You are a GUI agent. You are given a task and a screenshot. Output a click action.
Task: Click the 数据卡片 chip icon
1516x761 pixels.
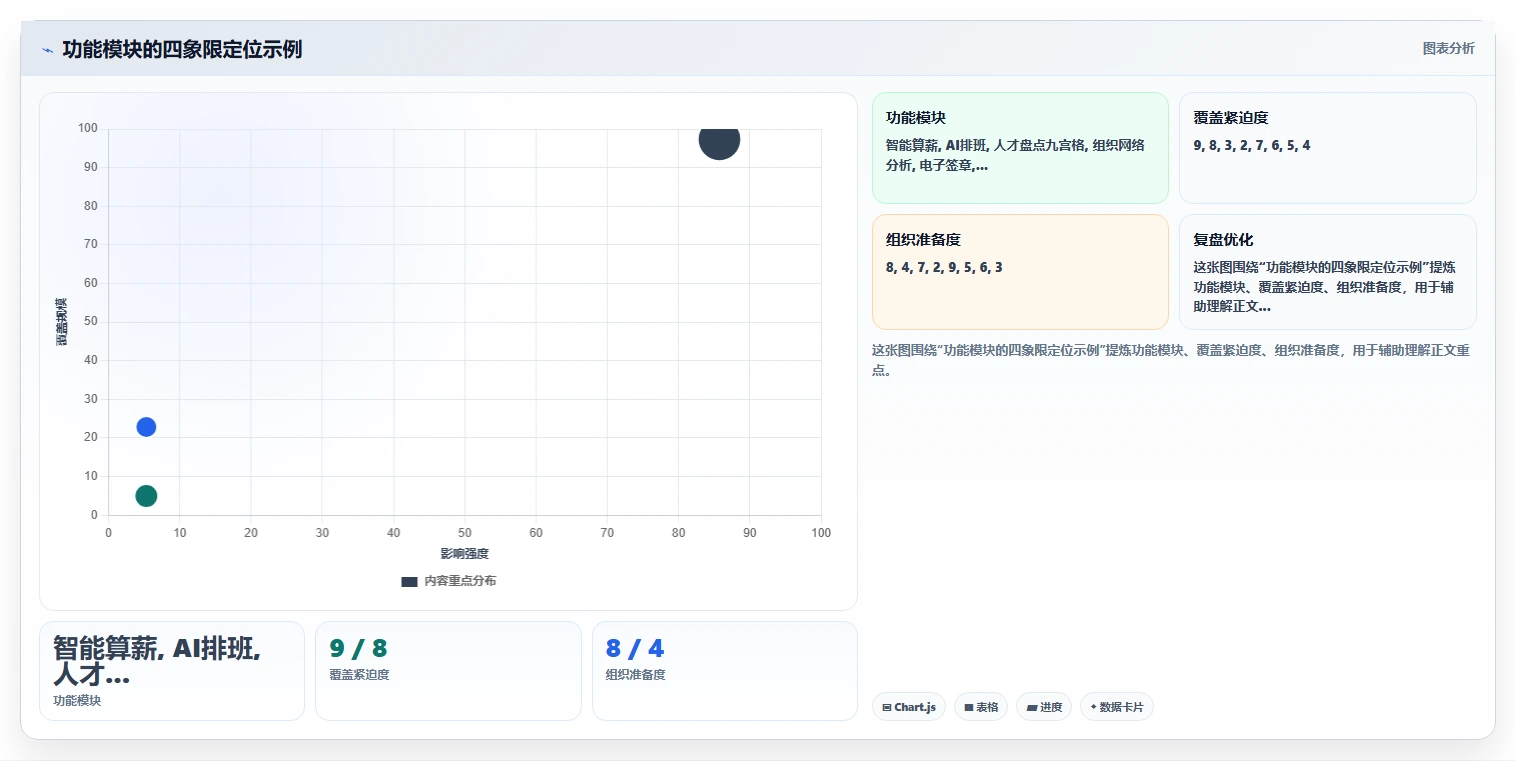1093,707
